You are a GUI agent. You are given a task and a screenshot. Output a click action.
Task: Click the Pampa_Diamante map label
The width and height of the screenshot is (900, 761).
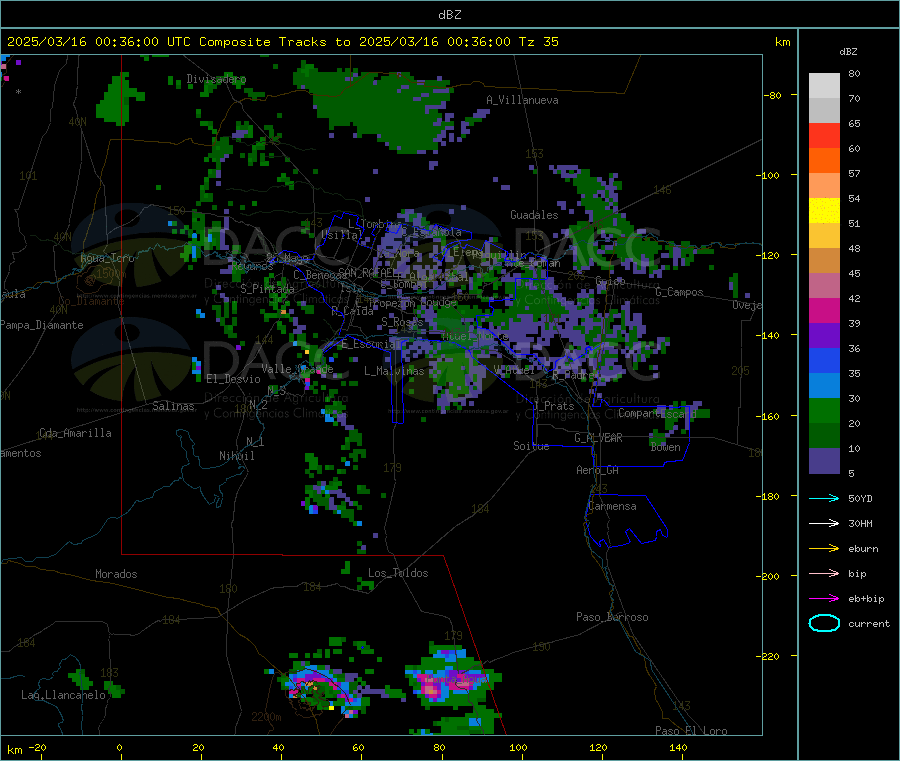[x=42, y=325]
